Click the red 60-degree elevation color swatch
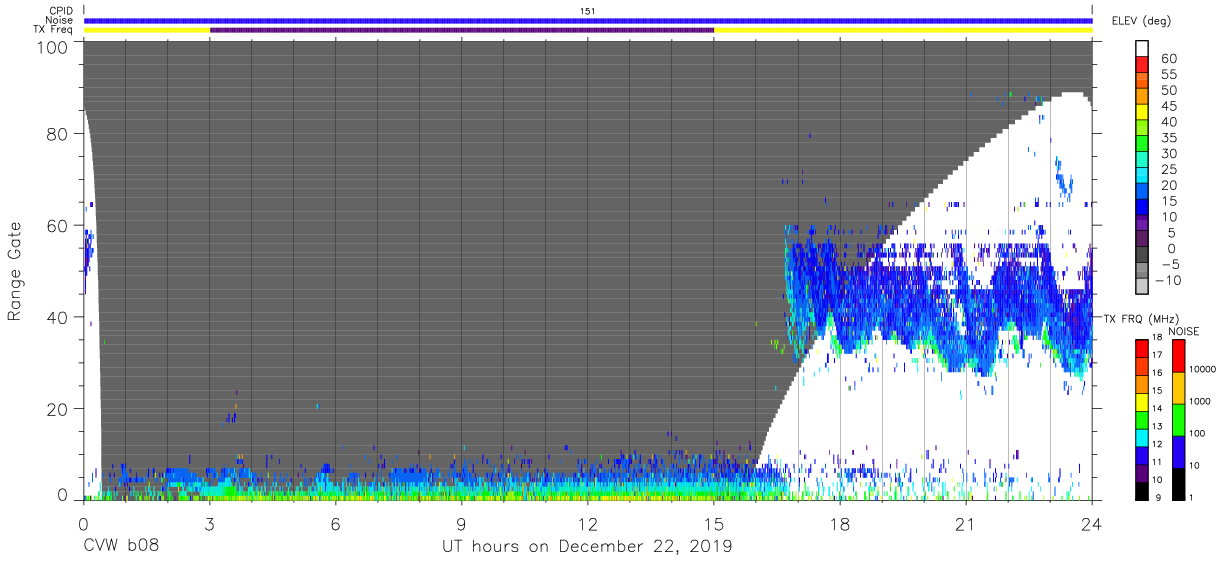The width and height of the screenshot is (1228, 567). click(1142, 66)
